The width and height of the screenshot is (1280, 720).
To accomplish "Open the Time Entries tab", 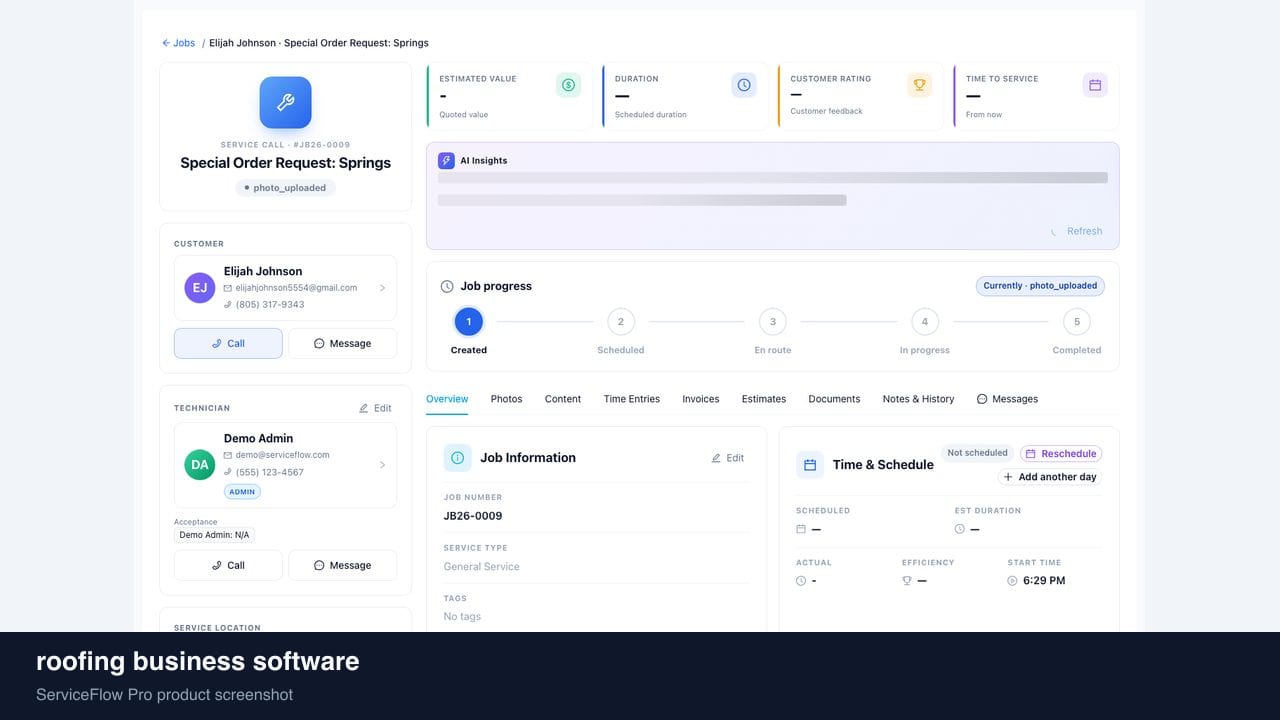I will [632, 399].
